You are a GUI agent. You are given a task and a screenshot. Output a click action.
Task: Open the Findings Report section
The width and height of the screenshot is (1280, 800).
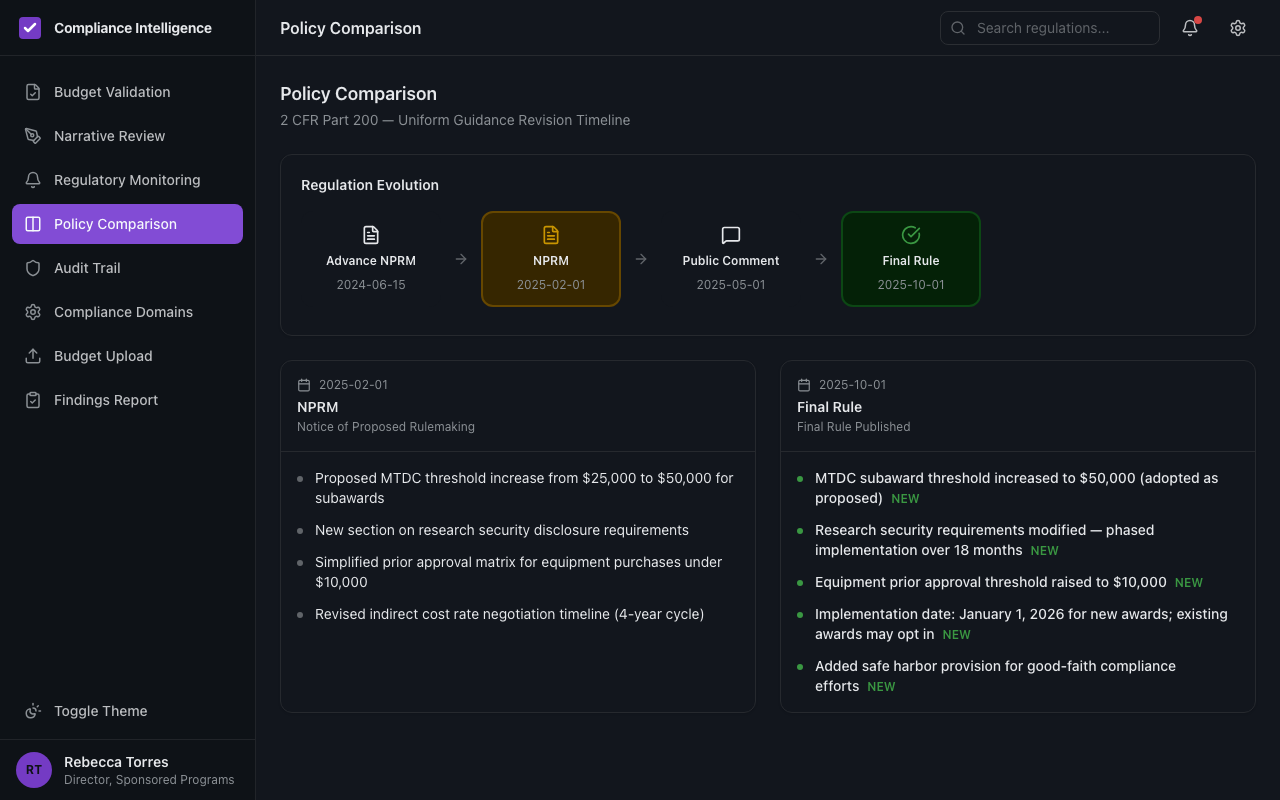[x=106, y=399]
